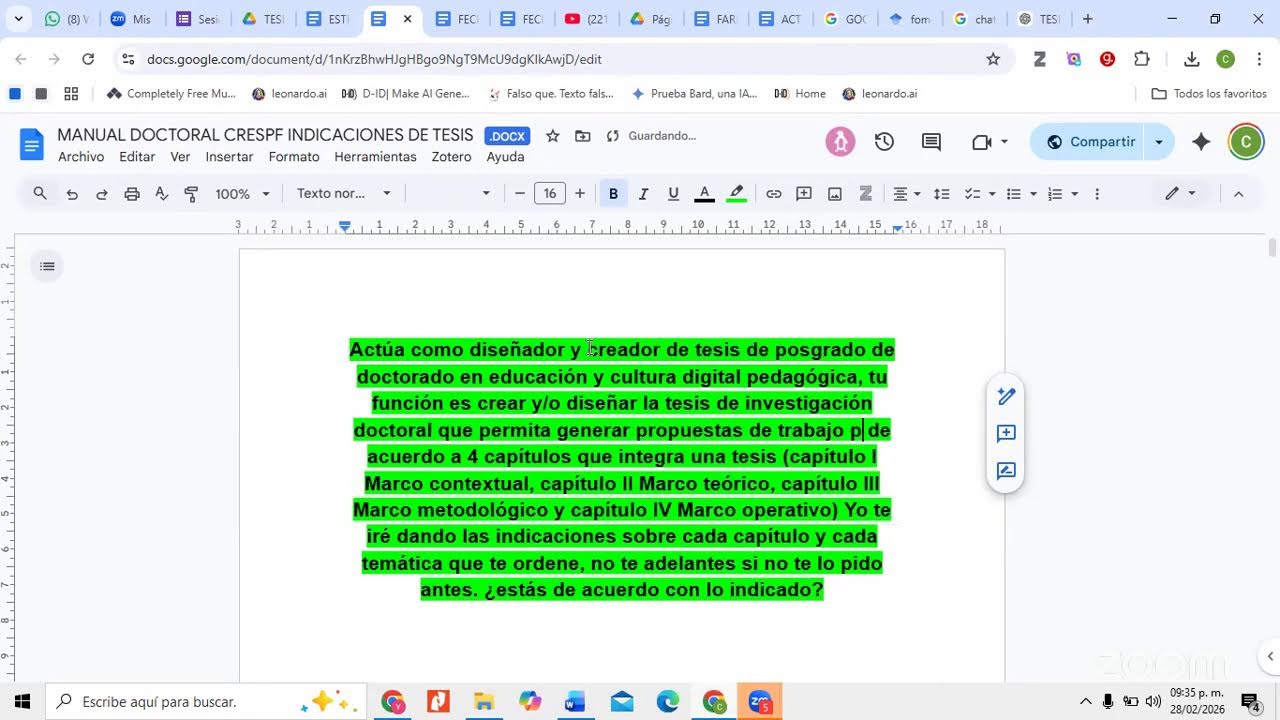The image size is (1280, 720).
Task: Open the comments history icon
Action: pos(931,142)
